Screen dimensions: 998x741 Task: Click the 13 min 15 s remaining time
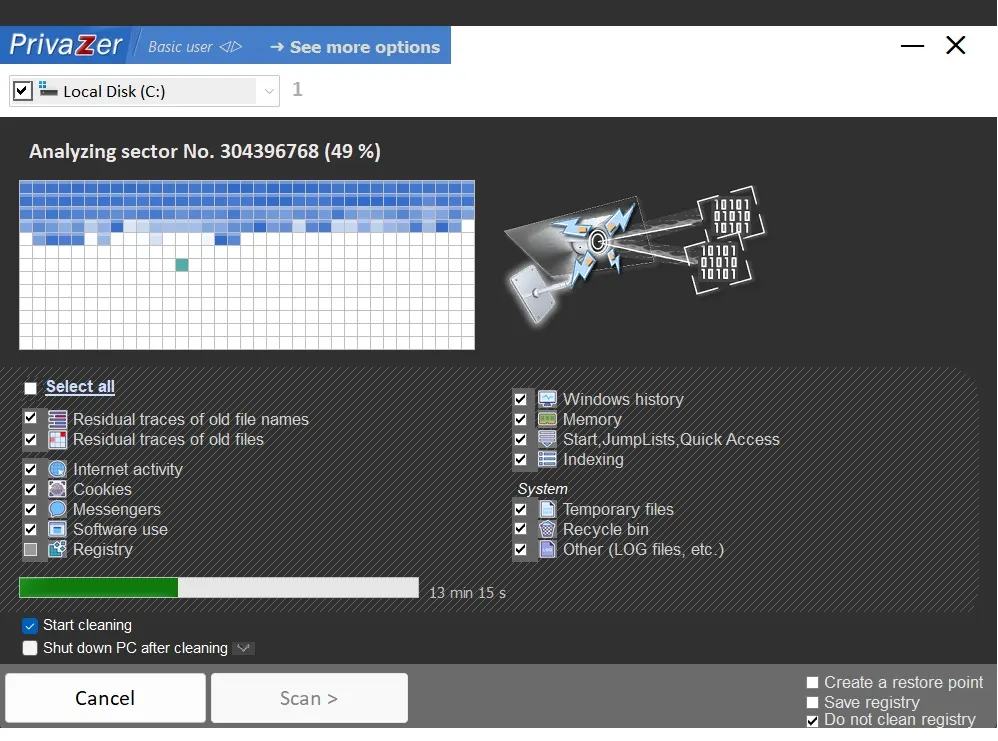(x=467, y=593)
